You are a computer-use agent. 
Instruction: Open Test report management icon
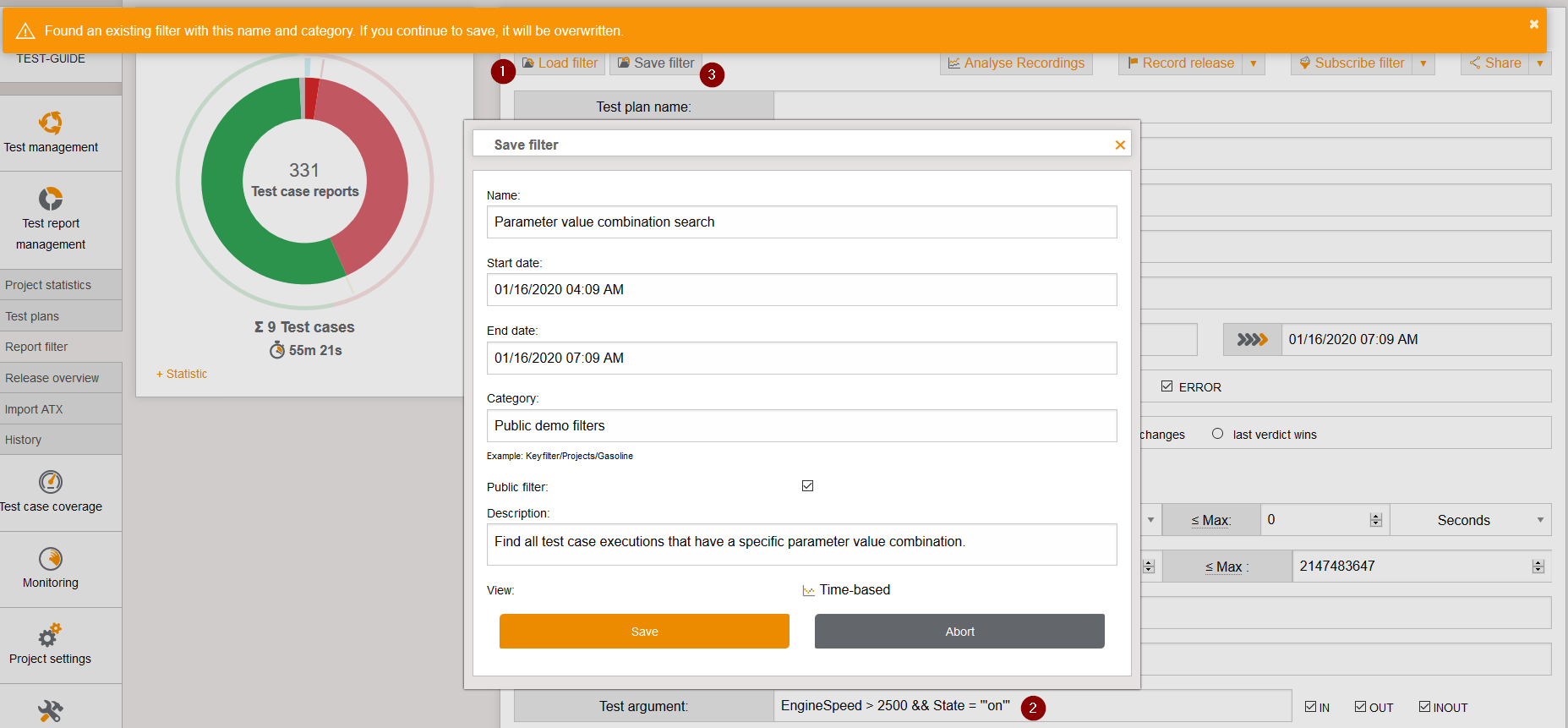tap(51, 199)
